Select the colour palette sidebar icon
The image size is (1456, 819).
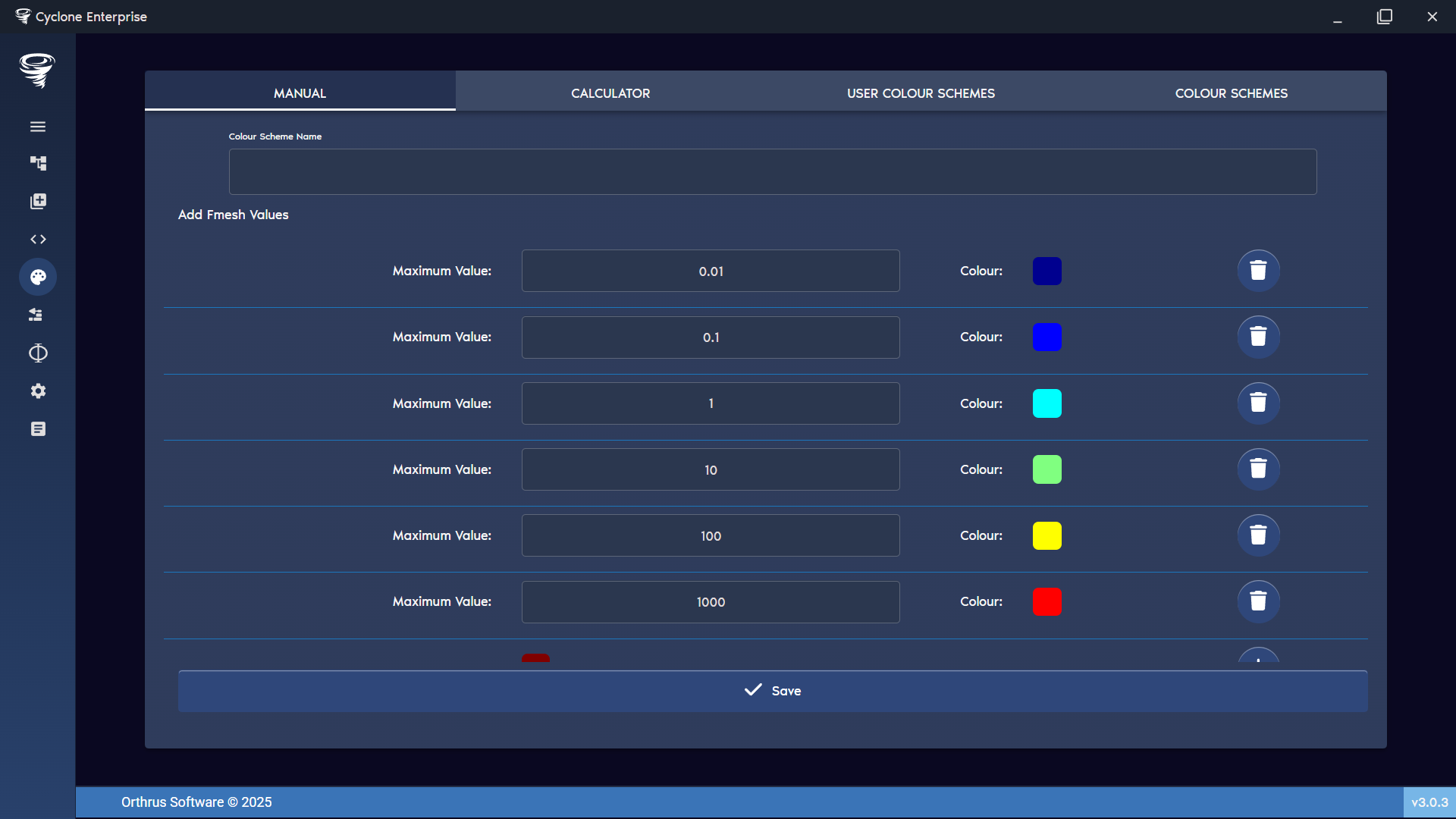(x=38, y=277)
